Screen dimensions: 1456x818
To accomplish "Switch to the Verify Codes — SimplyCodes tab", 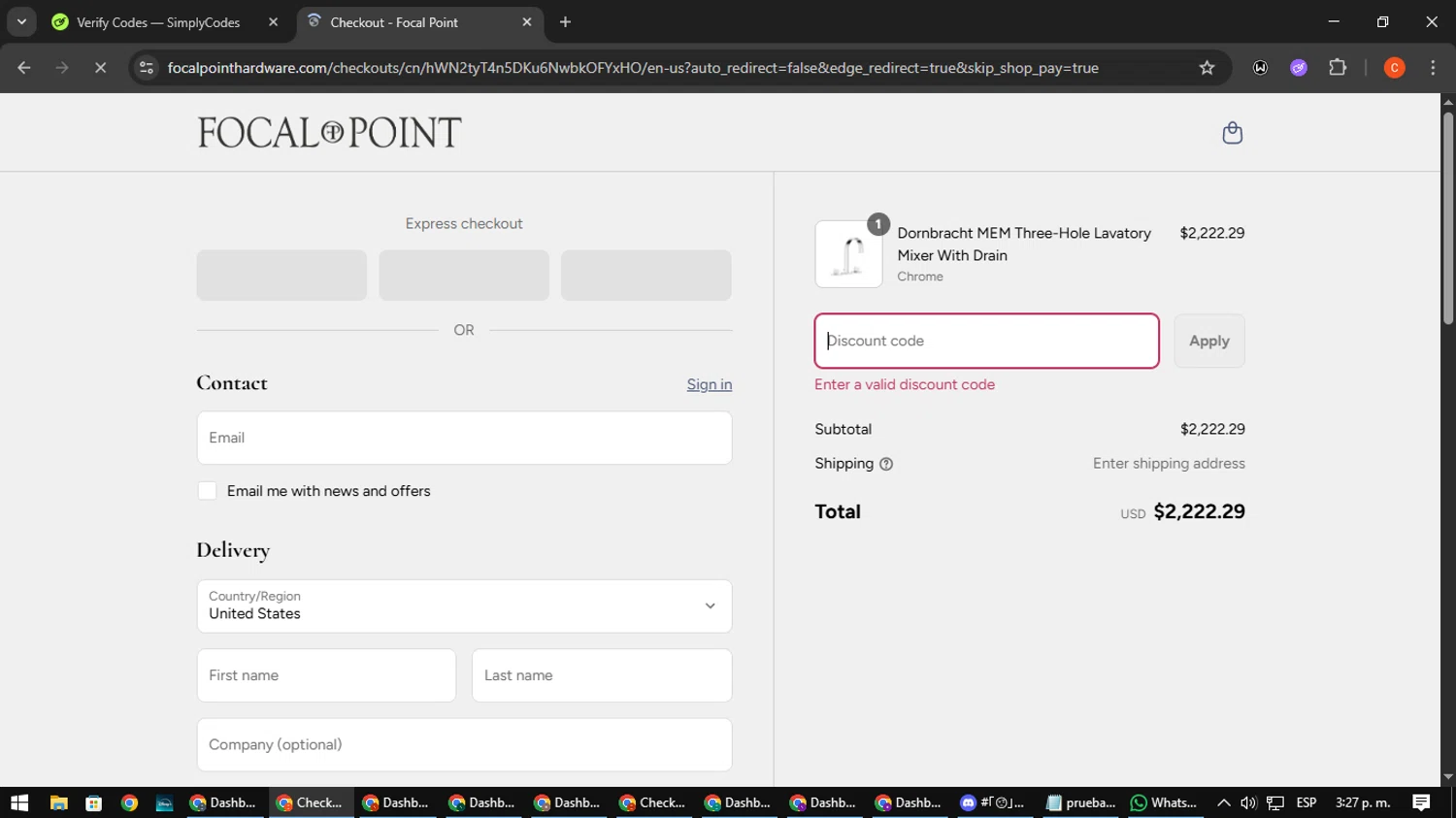I will click(x=158, y=22).
